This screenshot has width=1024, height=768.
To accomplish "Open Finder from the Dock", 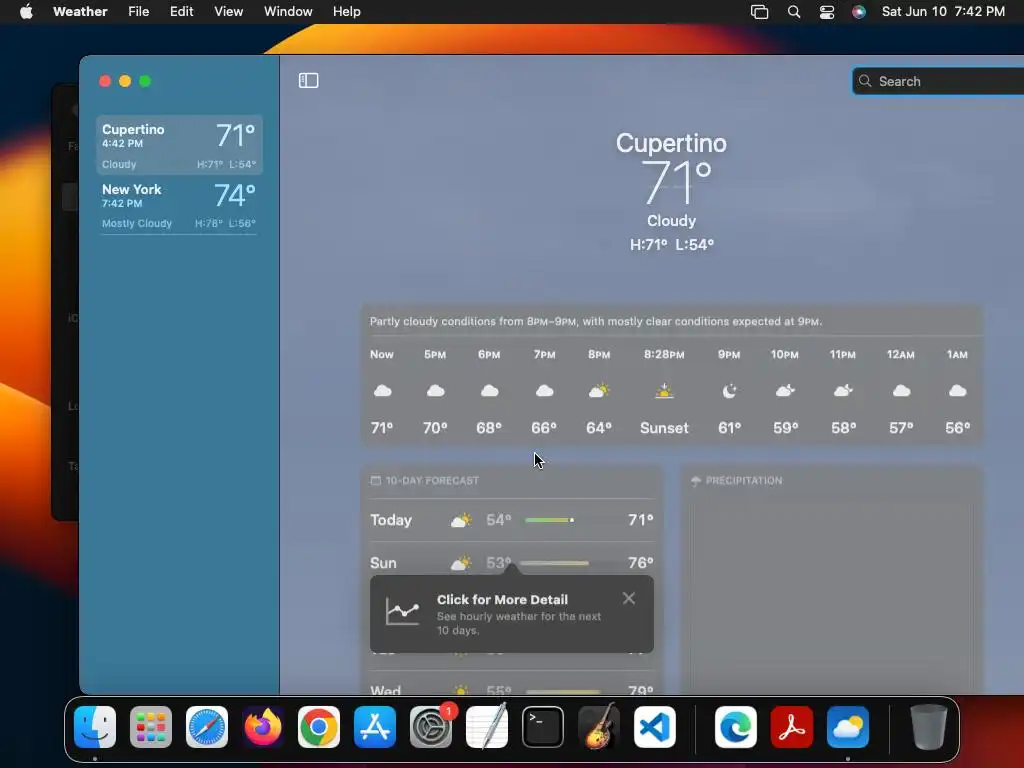I will (x=95, y=727).
